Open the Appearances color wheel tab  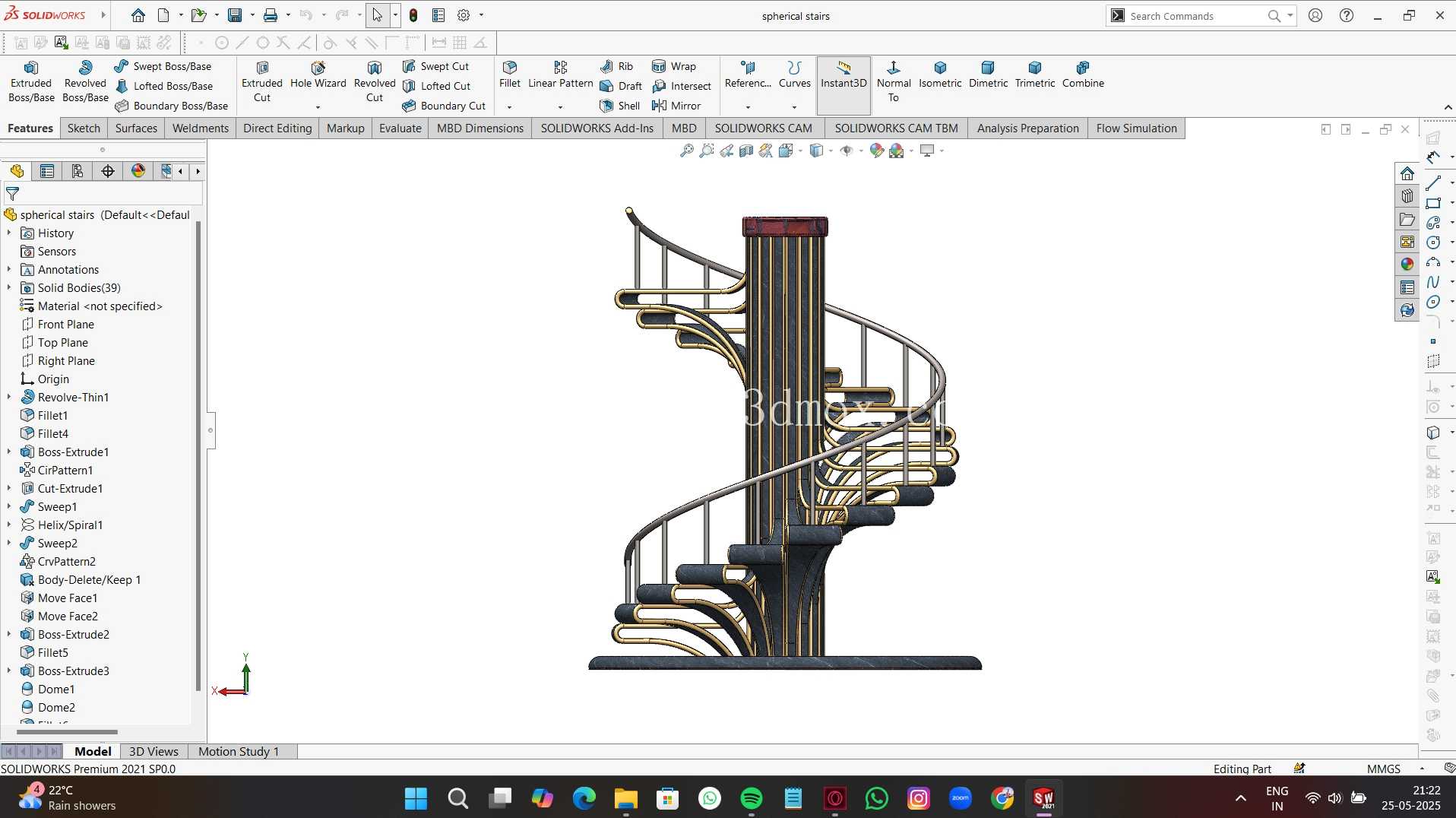(1407, 264)
